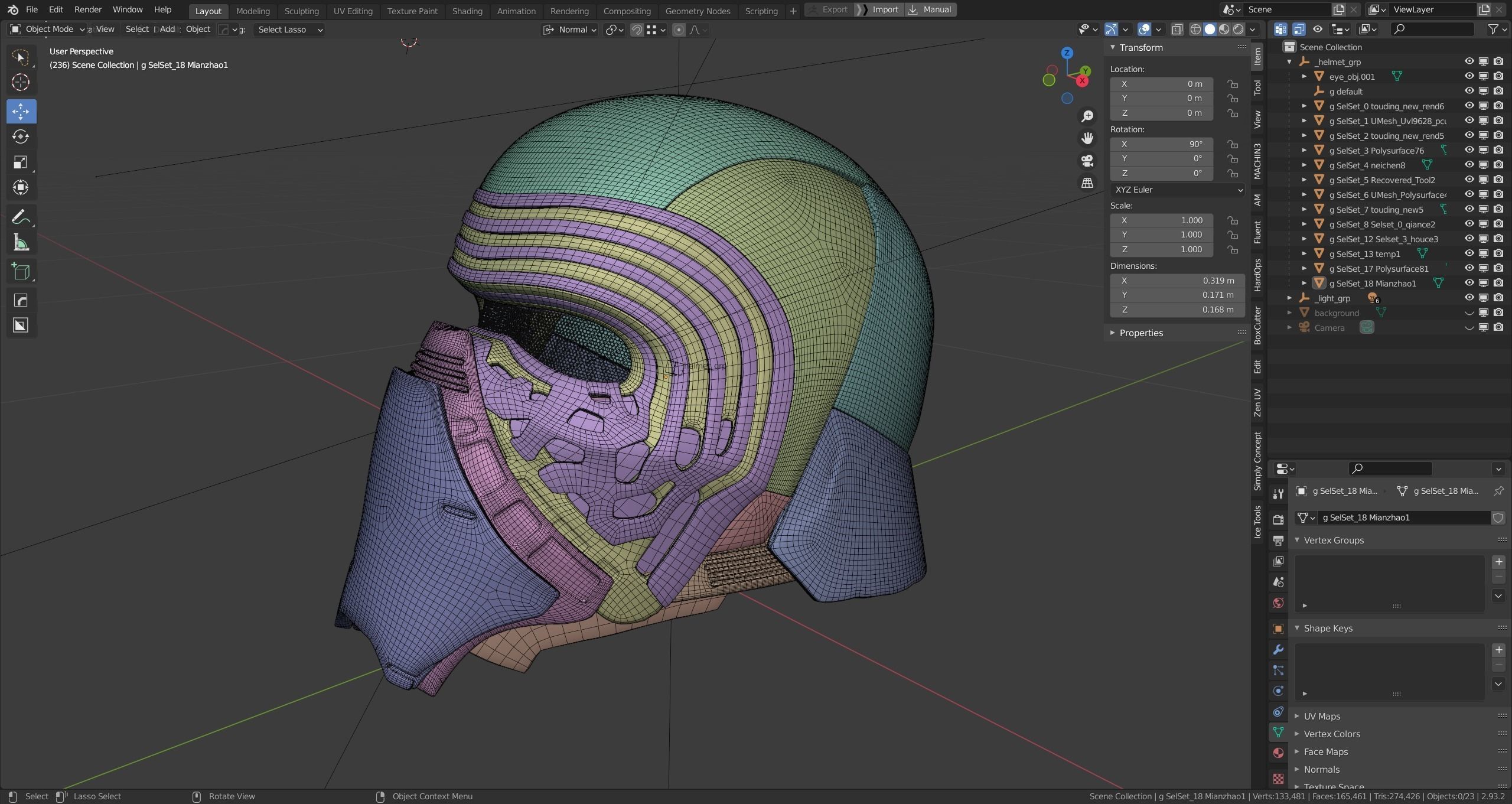Viewport: 1512px width, 804px height.
Task: Open the Object Mode dropdown
Action: (x=48, y=29)
